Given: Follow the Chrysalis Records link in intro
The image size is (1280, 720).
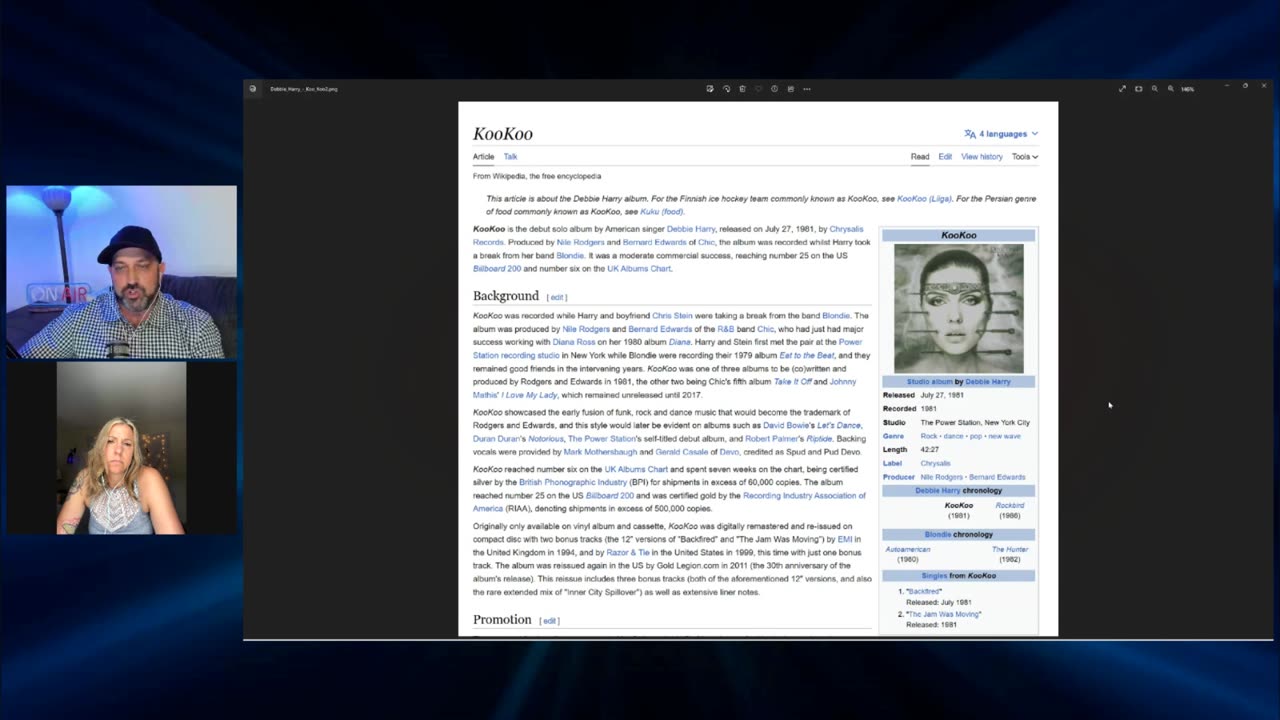Looking at the screenshot, I should pos(668,235).
